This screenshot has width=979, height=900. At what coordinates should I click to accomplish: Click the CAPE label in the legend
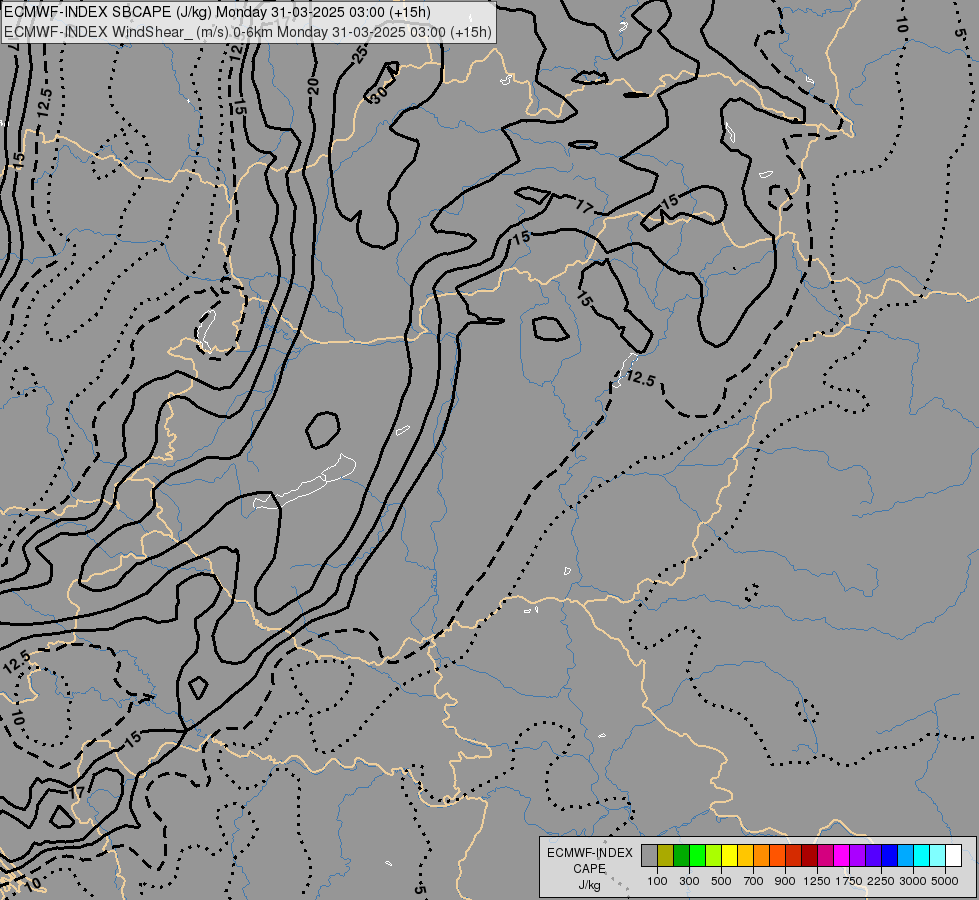point(589,869)
